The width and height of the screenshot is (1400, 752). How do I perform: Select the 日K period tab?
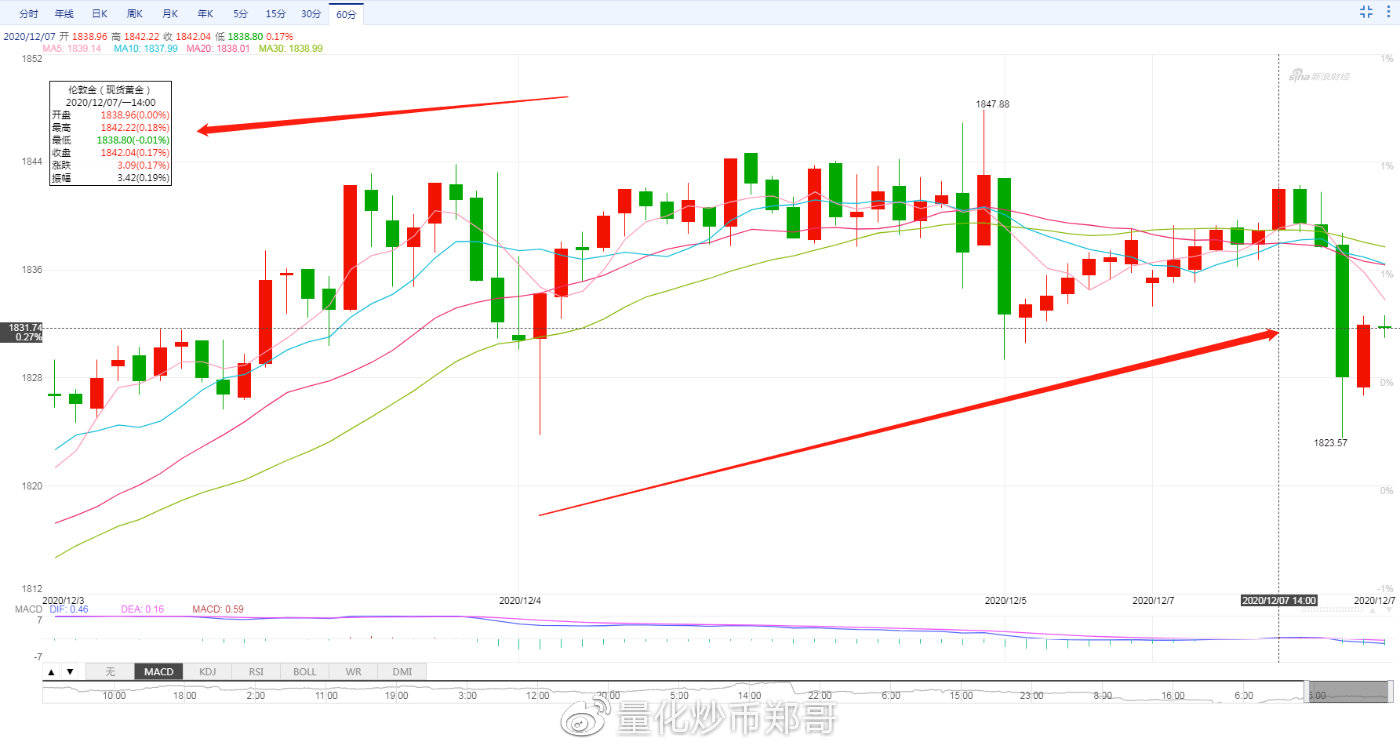point(99,14)
